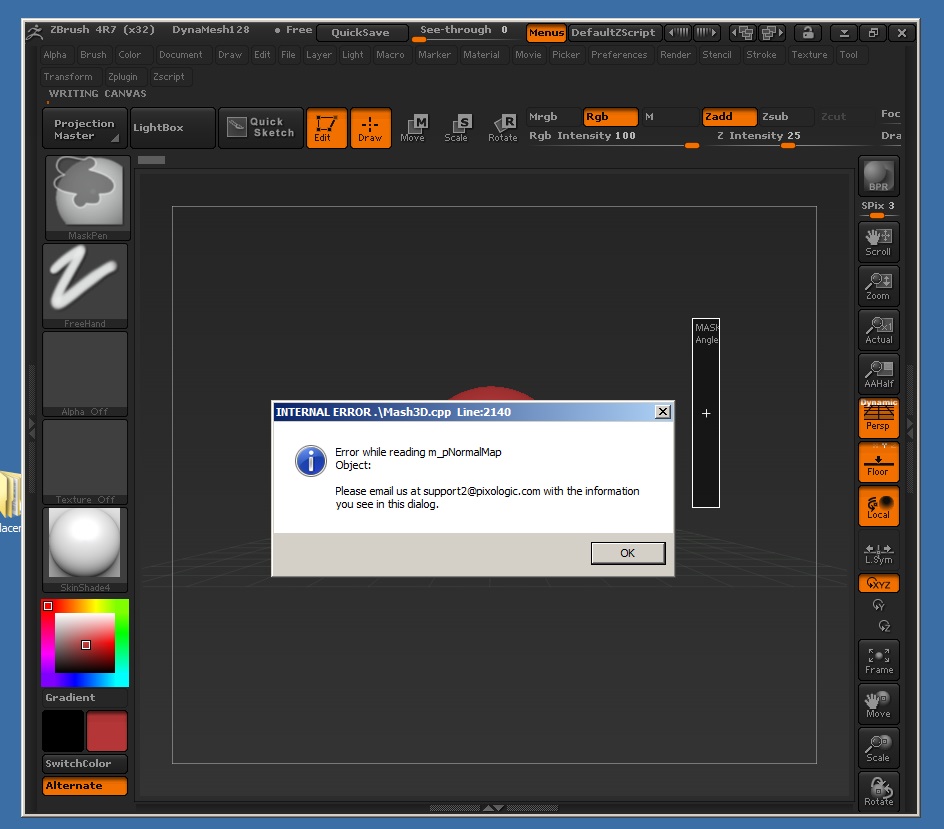This screenshot has height=829, width=944.
Task: Enable M material mode
Action: (x=669, y=117)
